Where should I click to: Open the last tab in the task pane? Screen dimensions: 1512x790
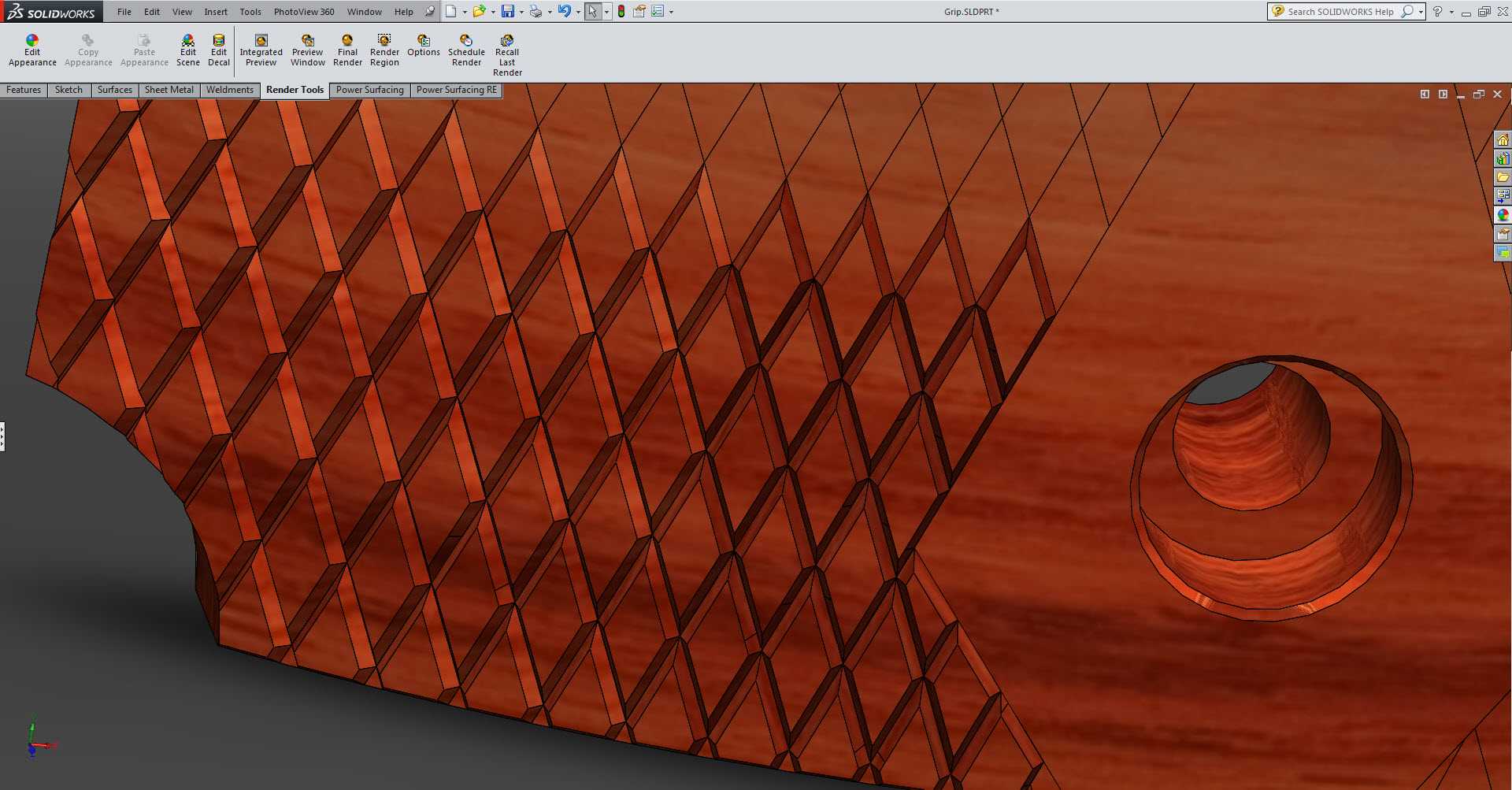pos(1503,253)
